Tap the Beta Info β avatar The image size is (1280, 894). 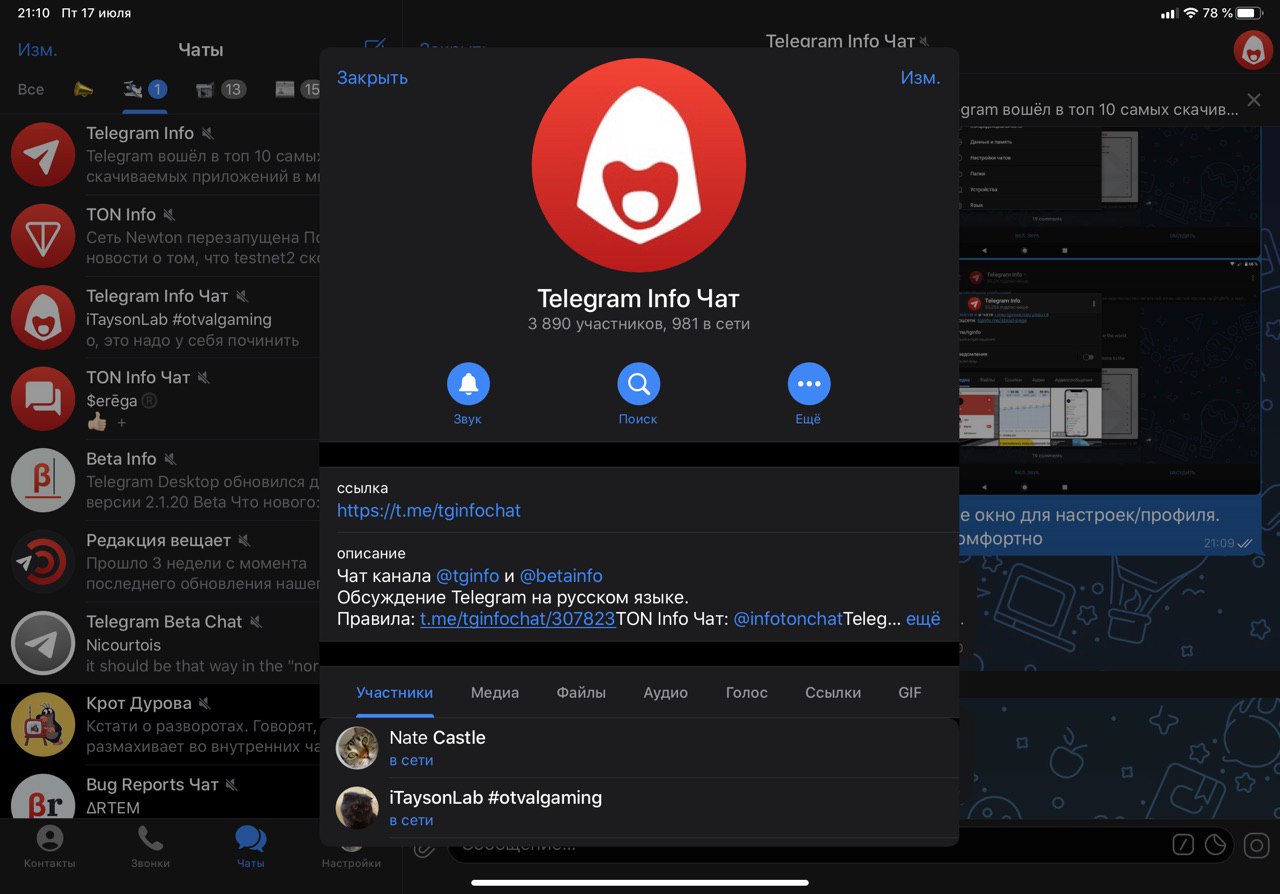coord(43,481)
